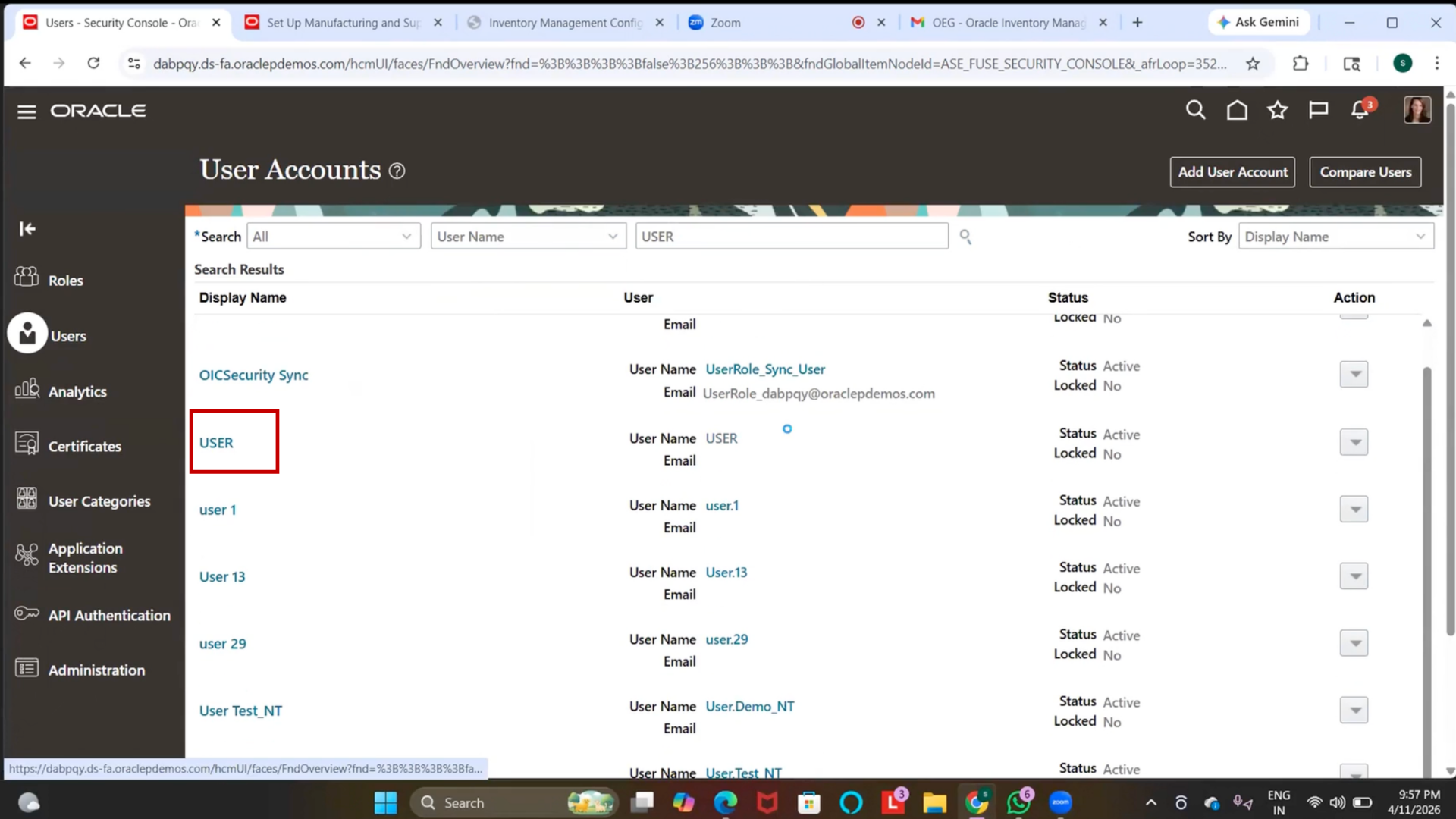Open action menu for User Test_NT row
This screenshot has width=1456, height=819.
click(1354, 711)
